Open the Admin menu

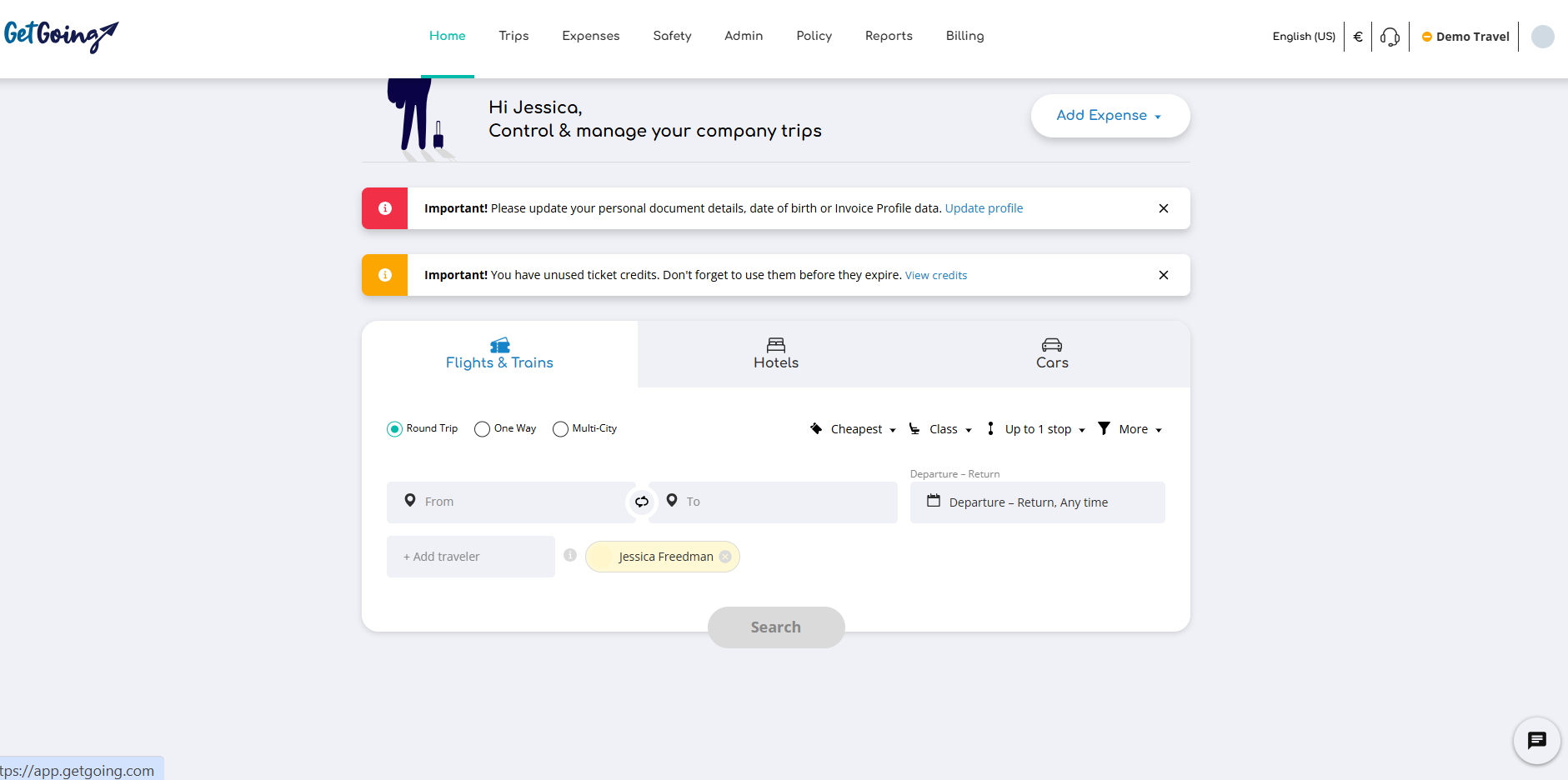click(x=744, y=36)
